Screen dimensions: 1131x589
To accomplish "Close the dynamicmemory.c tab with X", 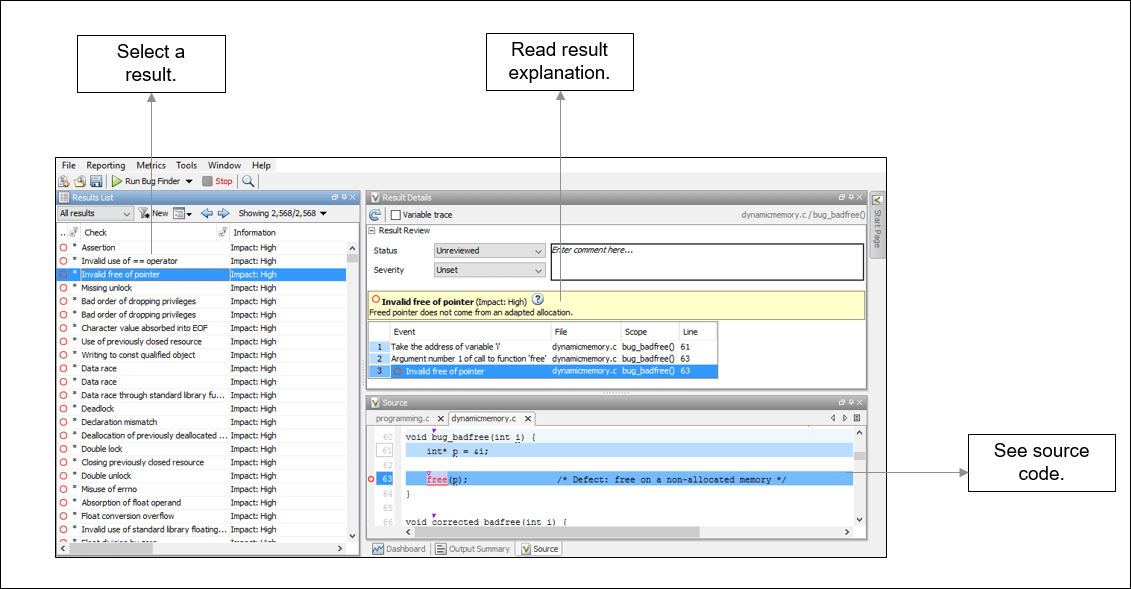I will tap(528, 419).
